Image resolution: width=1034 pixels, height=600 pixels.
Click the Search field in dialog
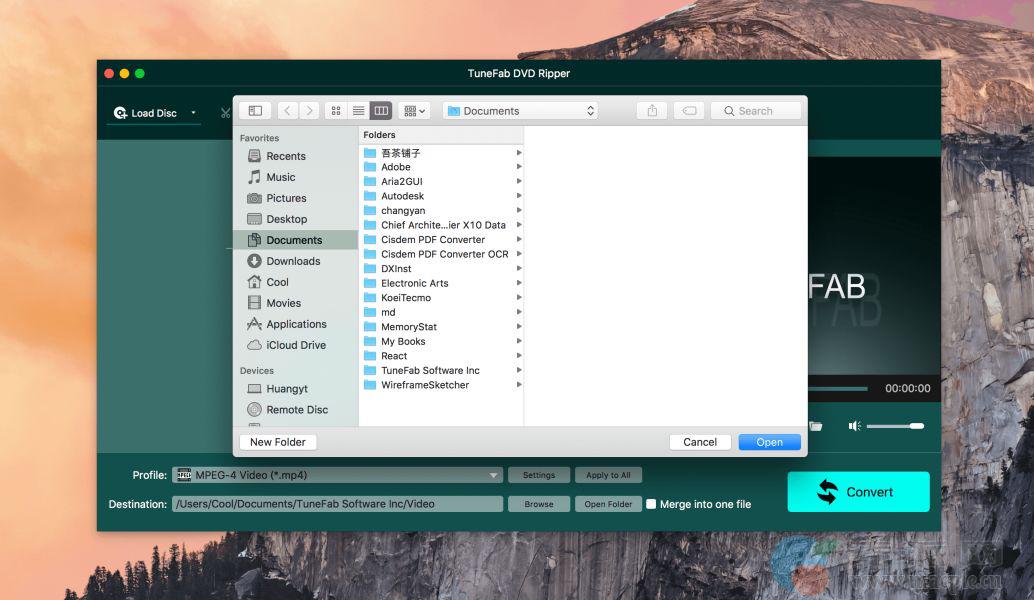click(756, 111)
